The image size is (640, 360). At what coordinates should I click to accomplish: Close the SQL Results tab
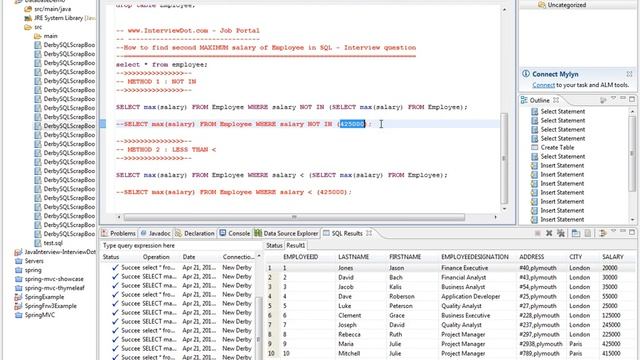click(369, 233)
